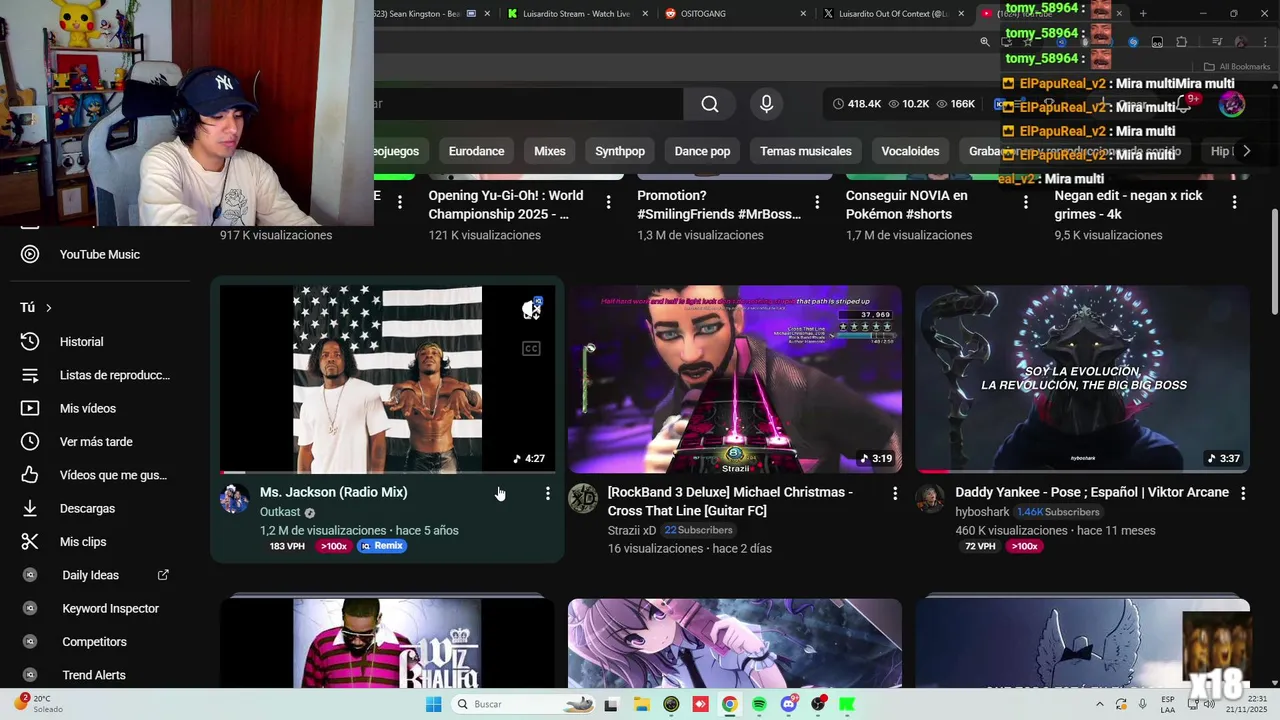Open Ms. Jackson (Radio Mix) title

333,492
